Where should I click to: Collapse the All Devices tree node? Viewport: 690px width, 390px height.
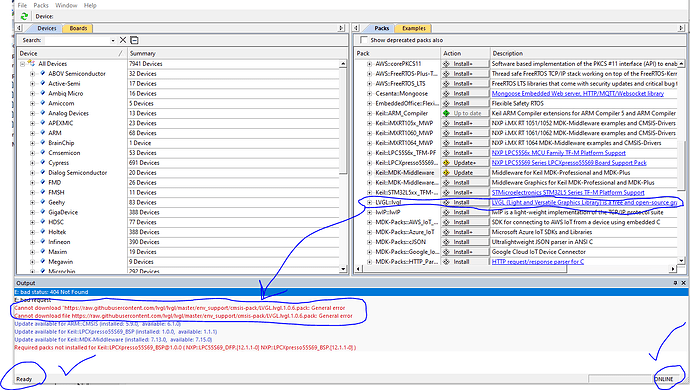click(x=22, y=64)
